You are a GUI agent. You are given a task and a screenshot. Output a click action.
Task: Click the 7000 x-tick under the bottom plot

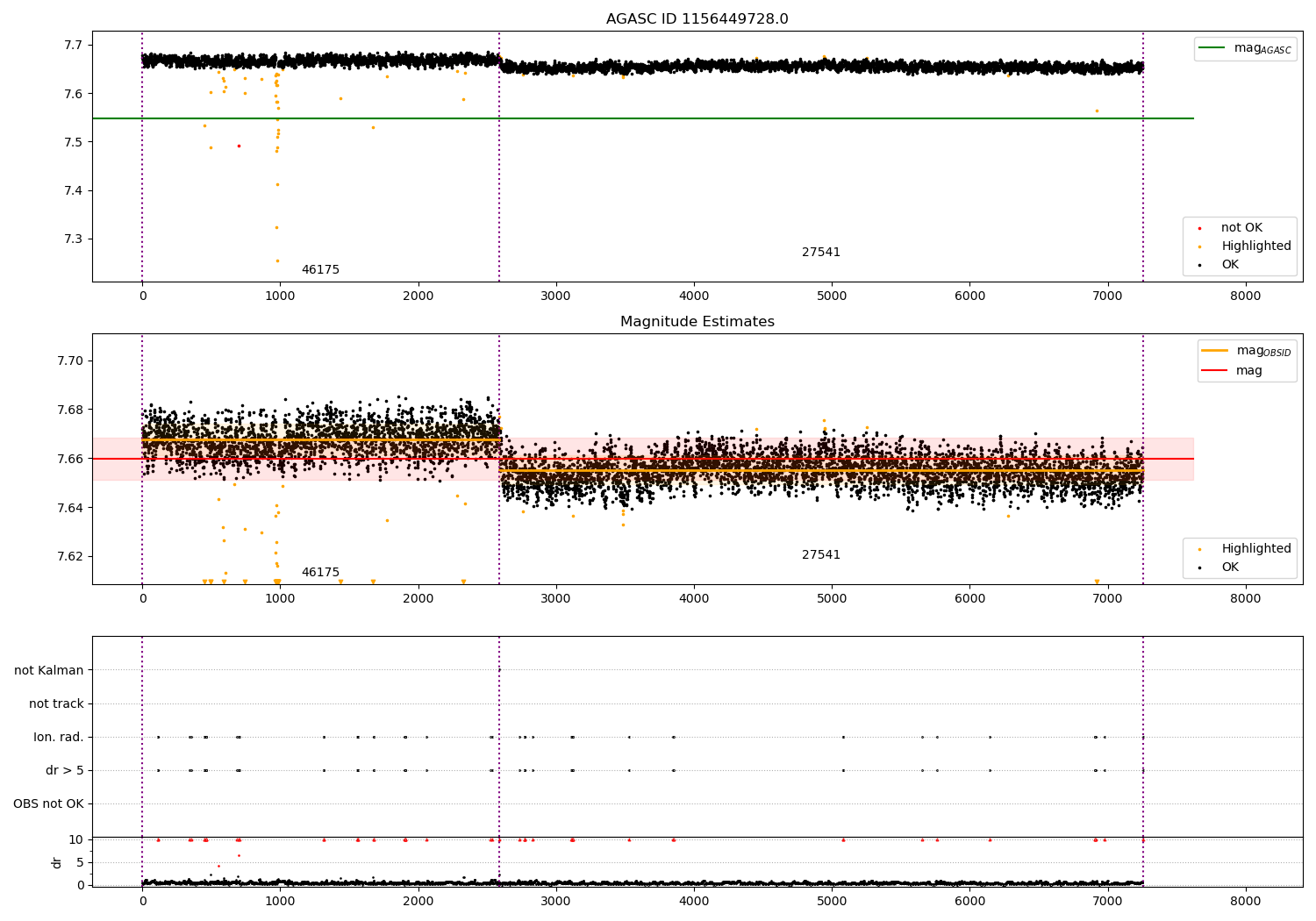click(1108, 901)
